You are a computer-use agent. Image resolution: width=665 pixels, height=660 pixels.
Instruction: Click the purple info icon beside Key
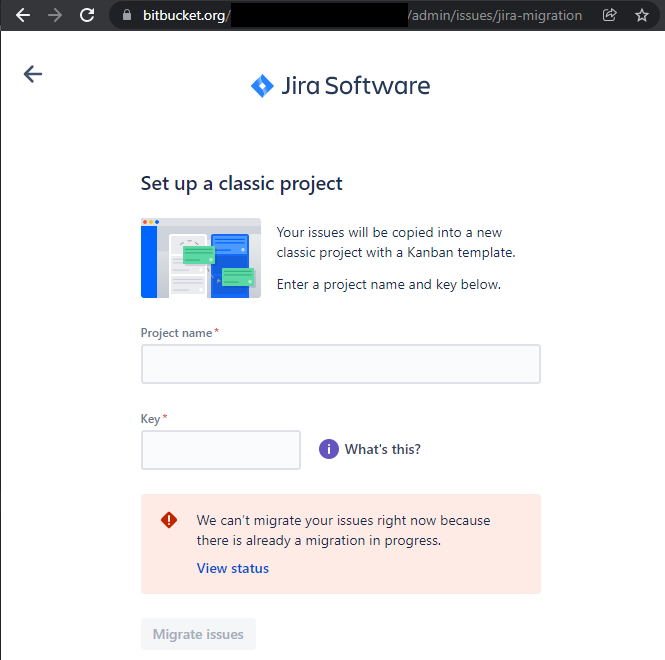329,449
